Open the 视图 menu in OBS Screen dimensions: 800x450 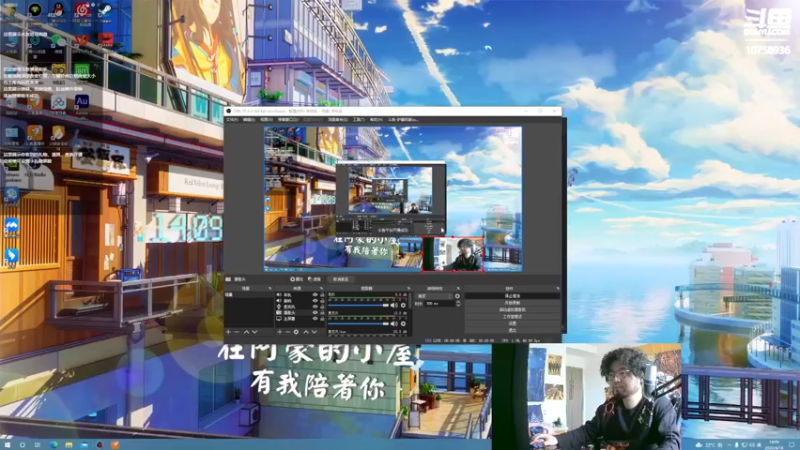point(267,119)
